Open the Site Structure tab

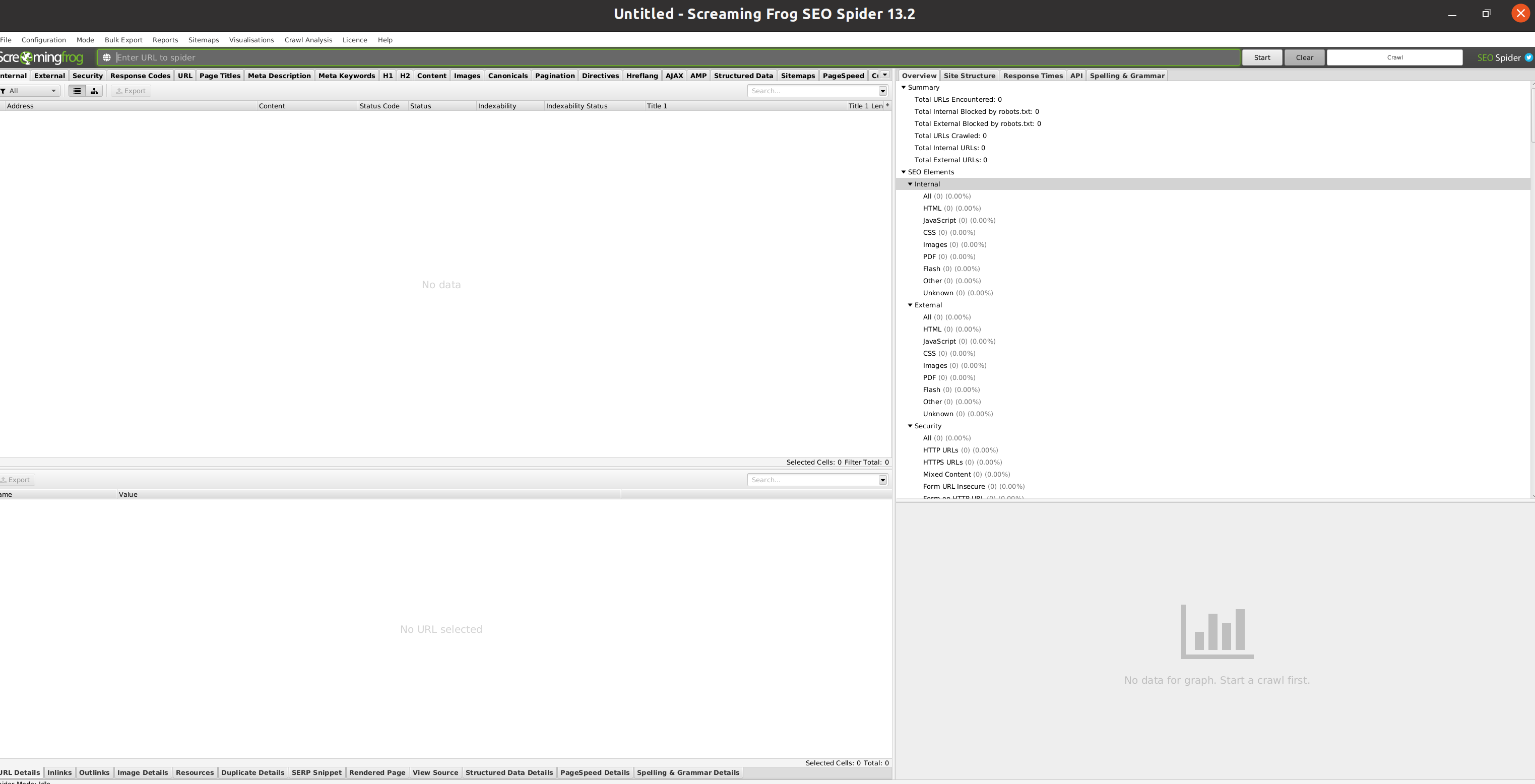pos(970,76)
